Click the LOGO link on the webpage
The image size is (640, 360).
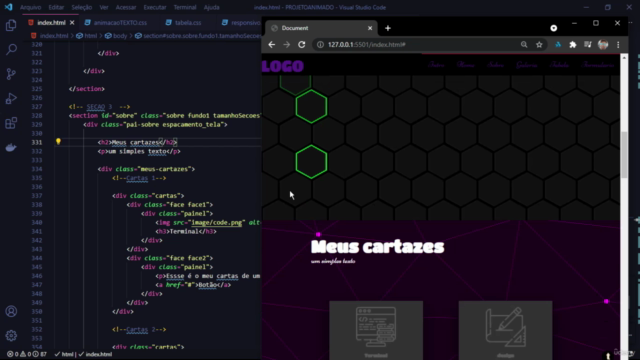[283, 66]
